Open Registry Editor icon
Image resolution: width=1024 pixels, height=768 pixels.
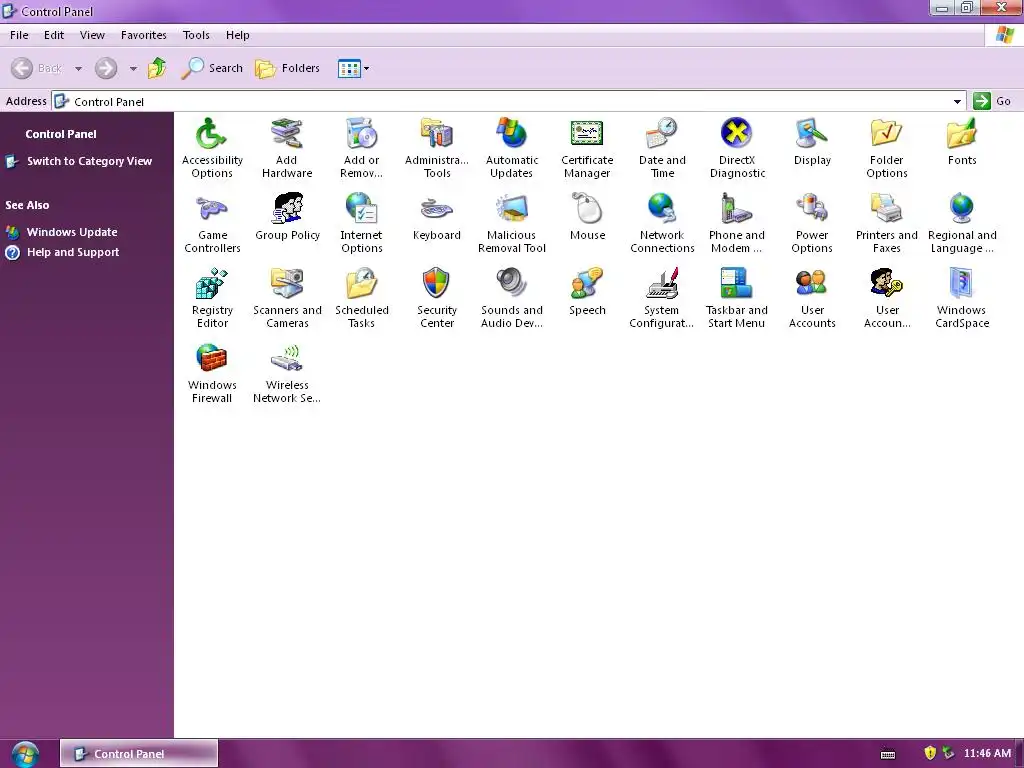[x=212, y=298]
